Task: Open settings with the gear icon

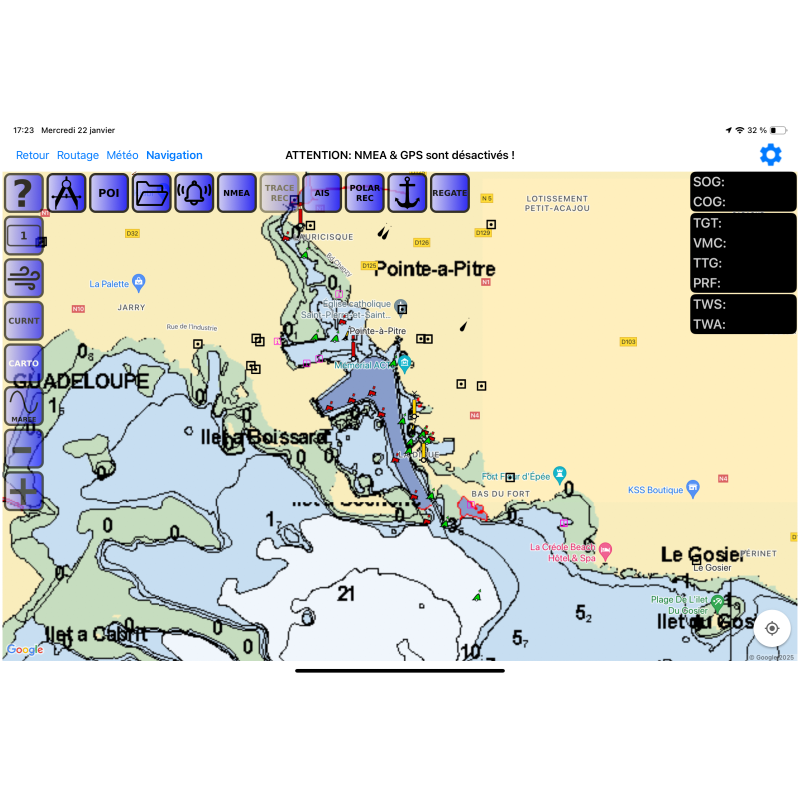Action: click(770, 155)
